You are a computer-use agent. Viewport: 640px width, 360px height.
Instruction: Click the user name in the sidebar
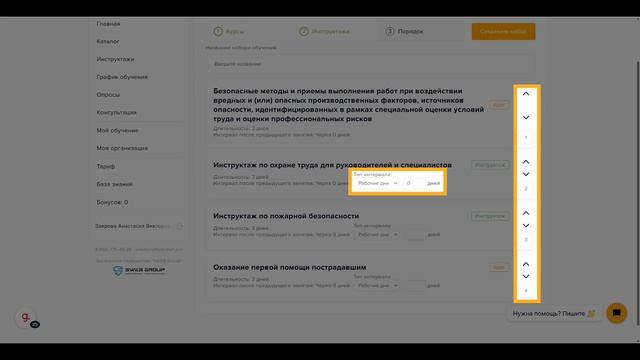tap(133, 226)
